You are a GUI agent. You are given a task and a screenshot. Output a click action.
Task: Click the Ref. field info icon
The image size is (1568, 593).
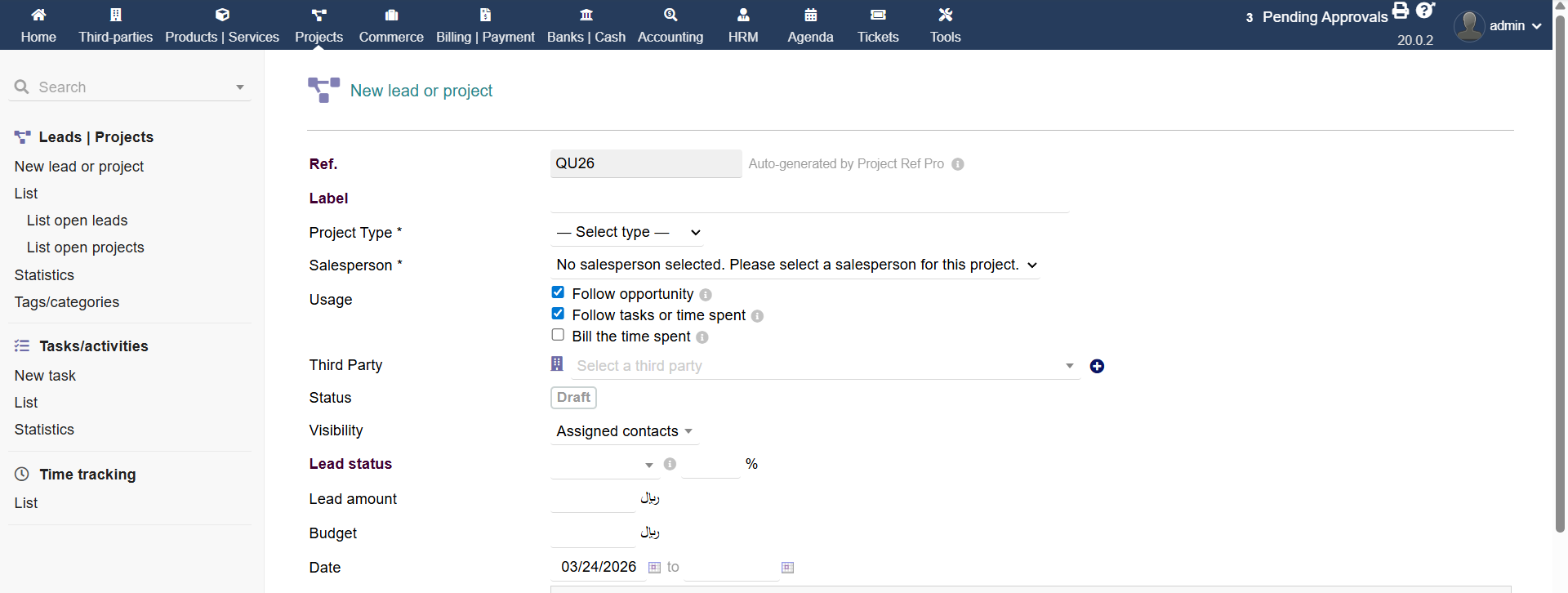click(958, 164)
